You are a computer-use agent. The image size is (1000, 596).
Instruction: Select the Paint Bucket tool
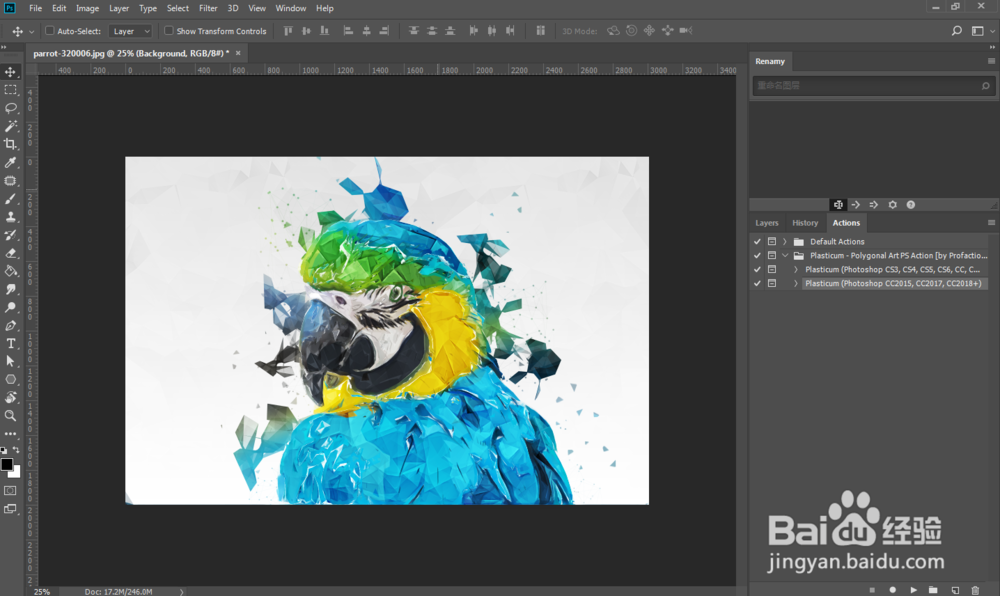(10, 271)
